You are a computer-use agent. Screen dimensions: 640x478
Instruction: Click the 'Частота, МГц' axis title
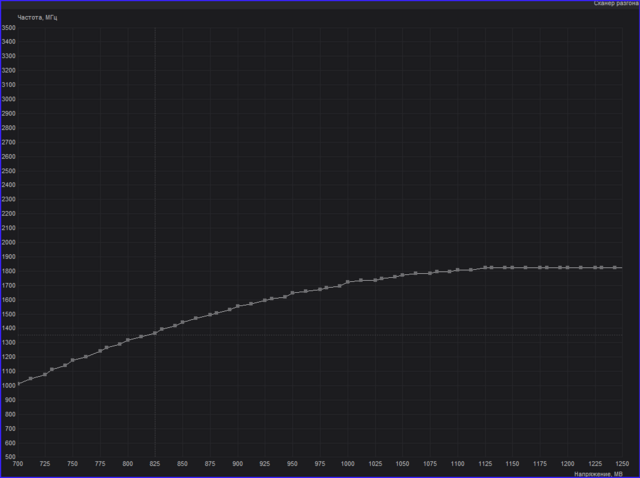click(37, 18)
